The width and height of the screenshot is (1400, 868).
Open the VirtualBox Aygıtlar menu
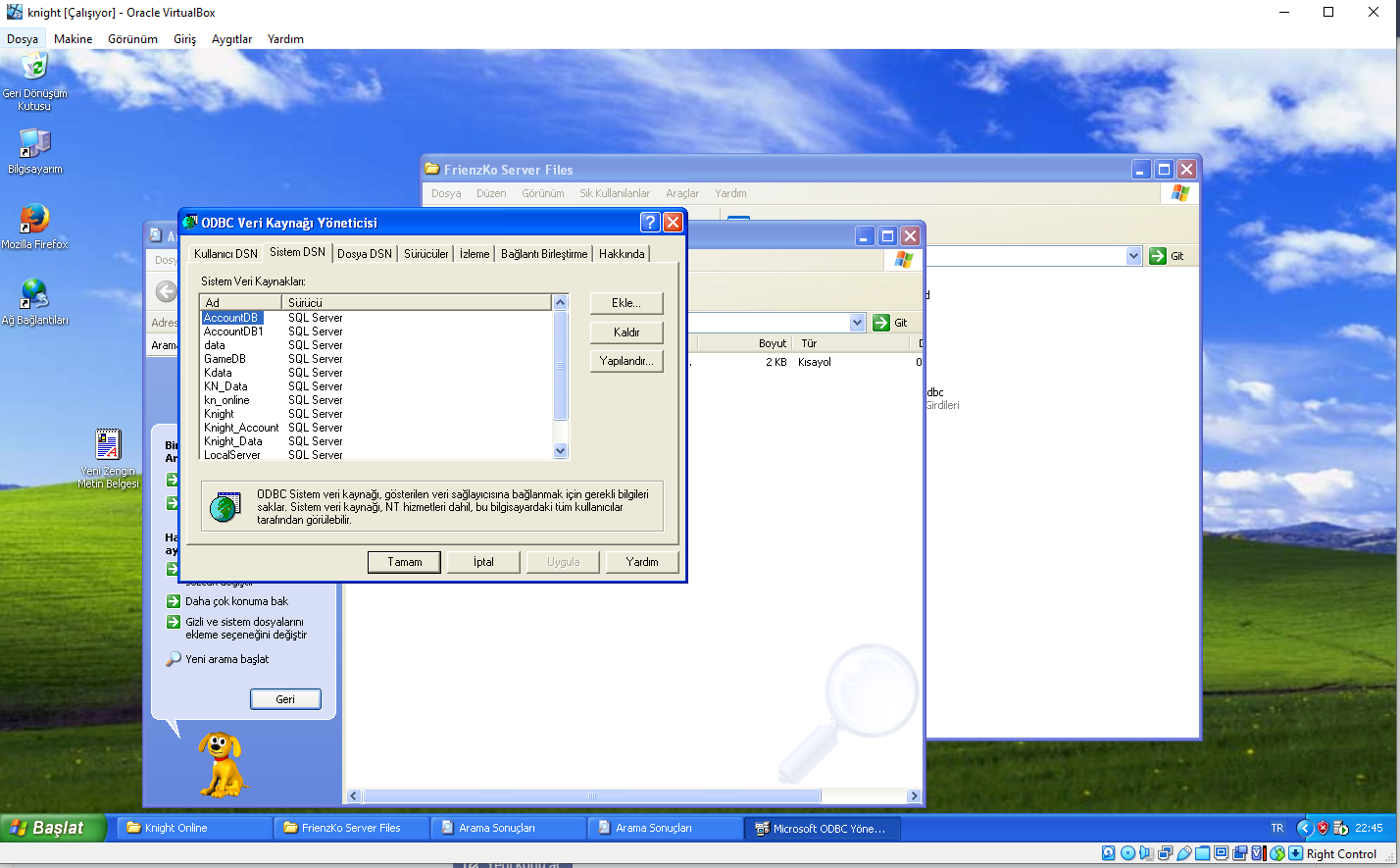[x=231, y=39]
